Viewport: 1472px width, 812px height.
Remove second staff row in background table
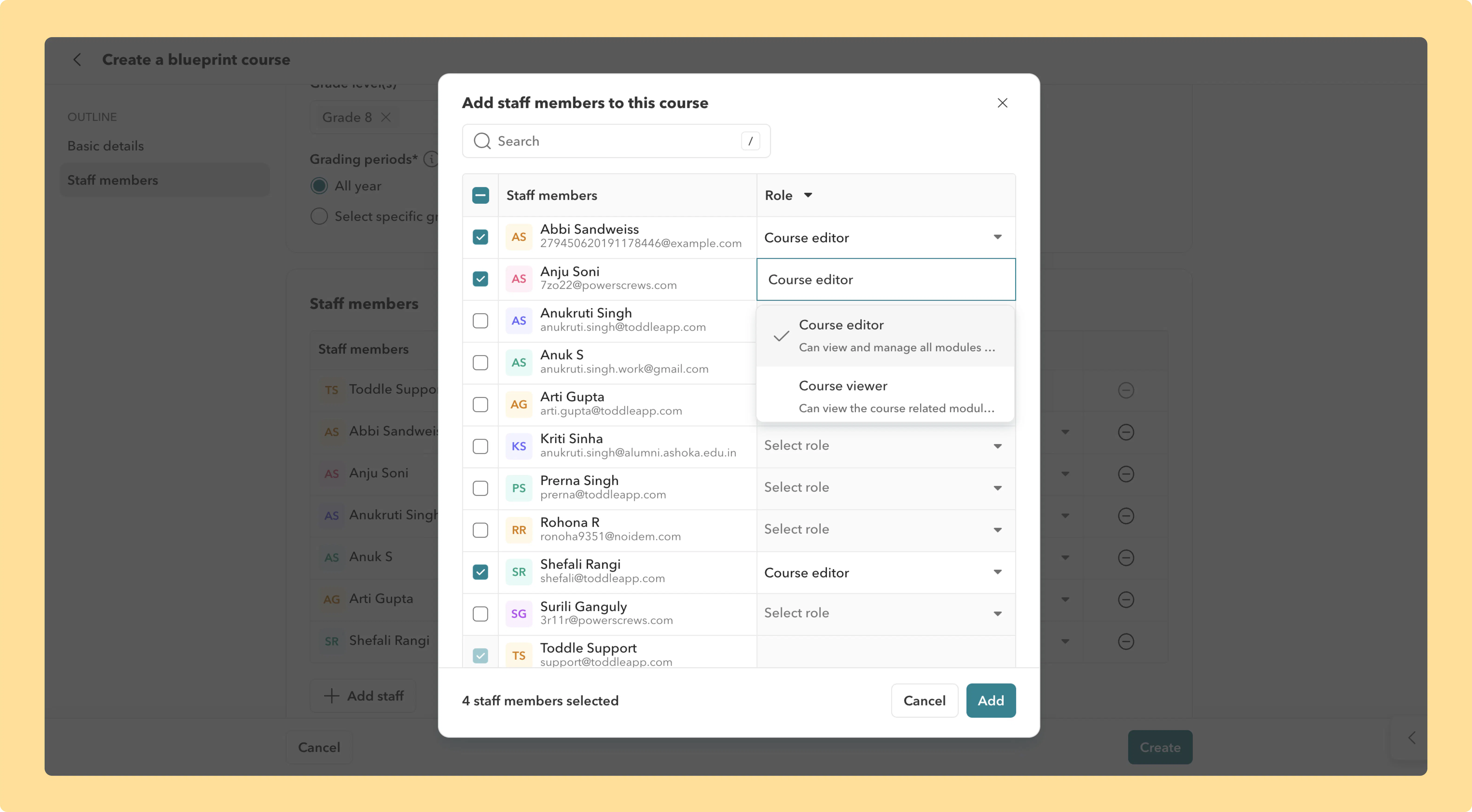(x=1126, y=432)
